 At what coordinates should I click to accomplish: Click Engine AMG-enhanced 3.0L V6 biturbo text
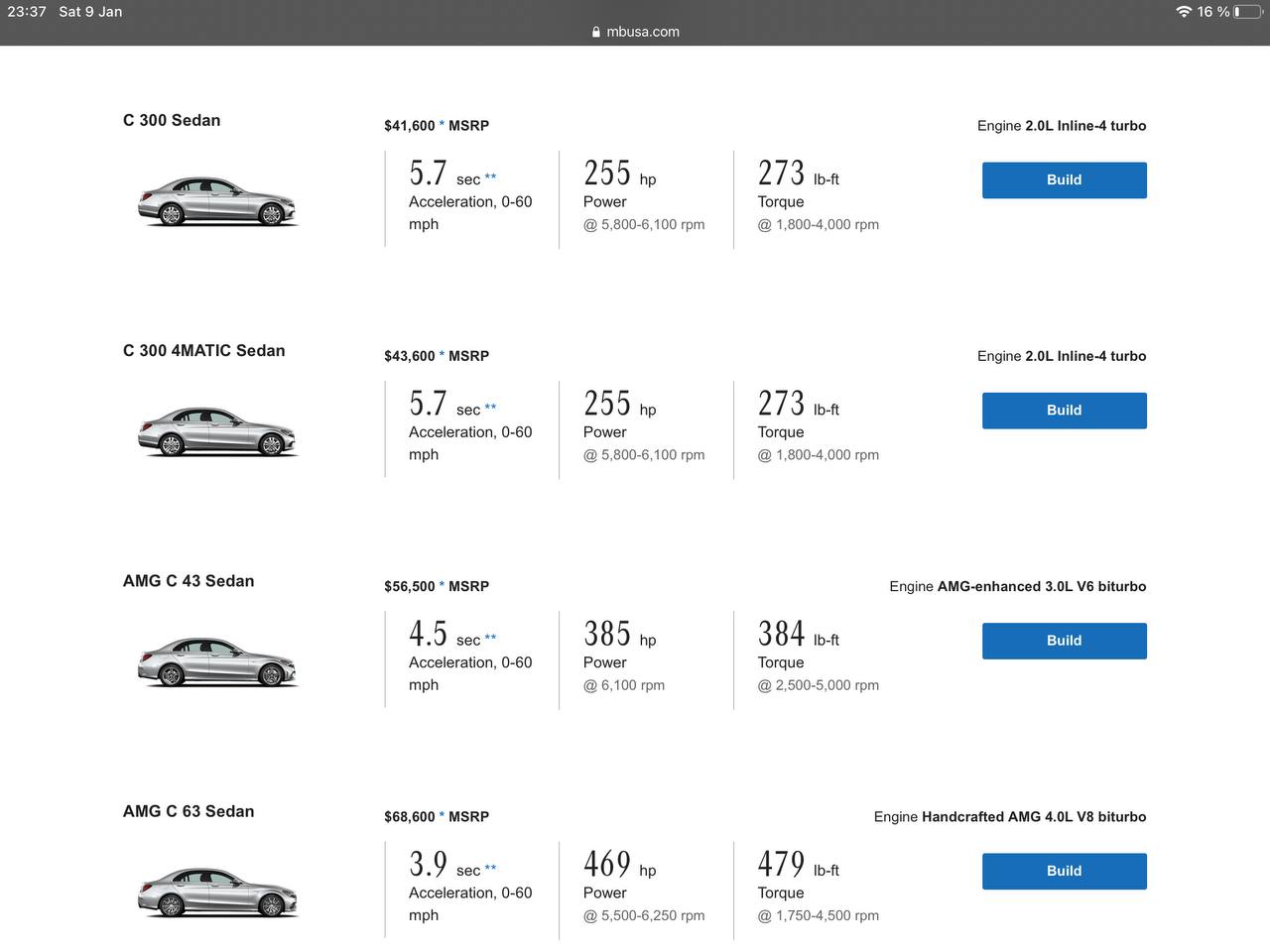point(1018,586)
